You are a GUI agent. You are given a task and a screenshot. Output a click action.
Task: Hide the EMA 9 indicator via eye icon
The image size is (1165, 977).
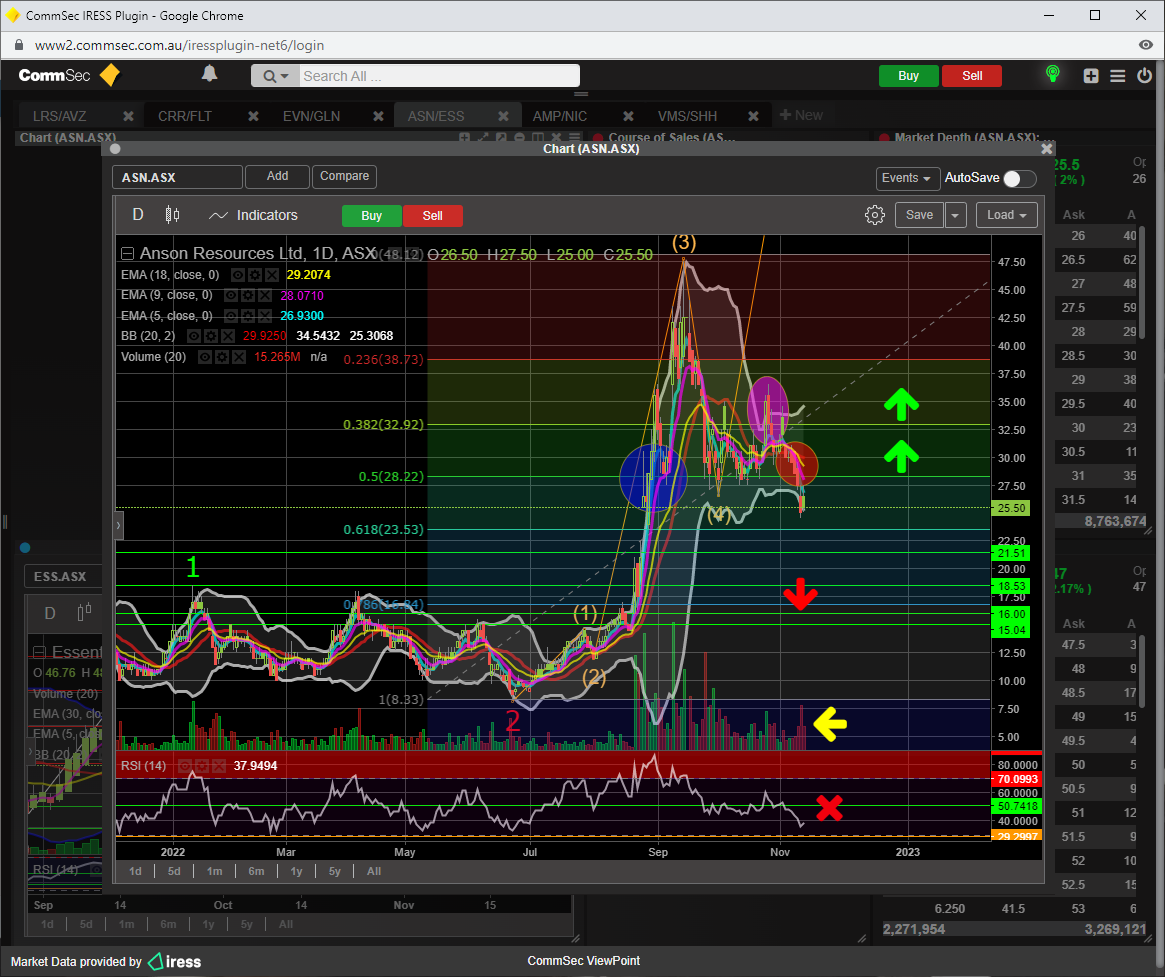pos(231,296)
